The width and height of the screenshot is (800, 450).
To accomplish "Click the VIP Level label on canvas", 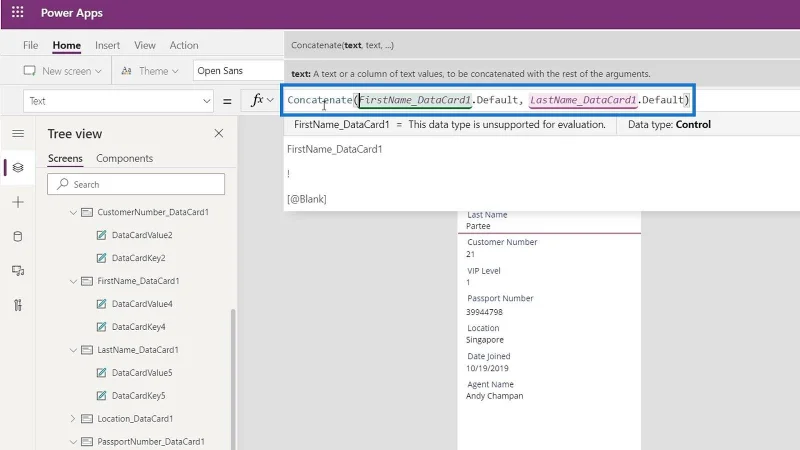I will point(484,270).
